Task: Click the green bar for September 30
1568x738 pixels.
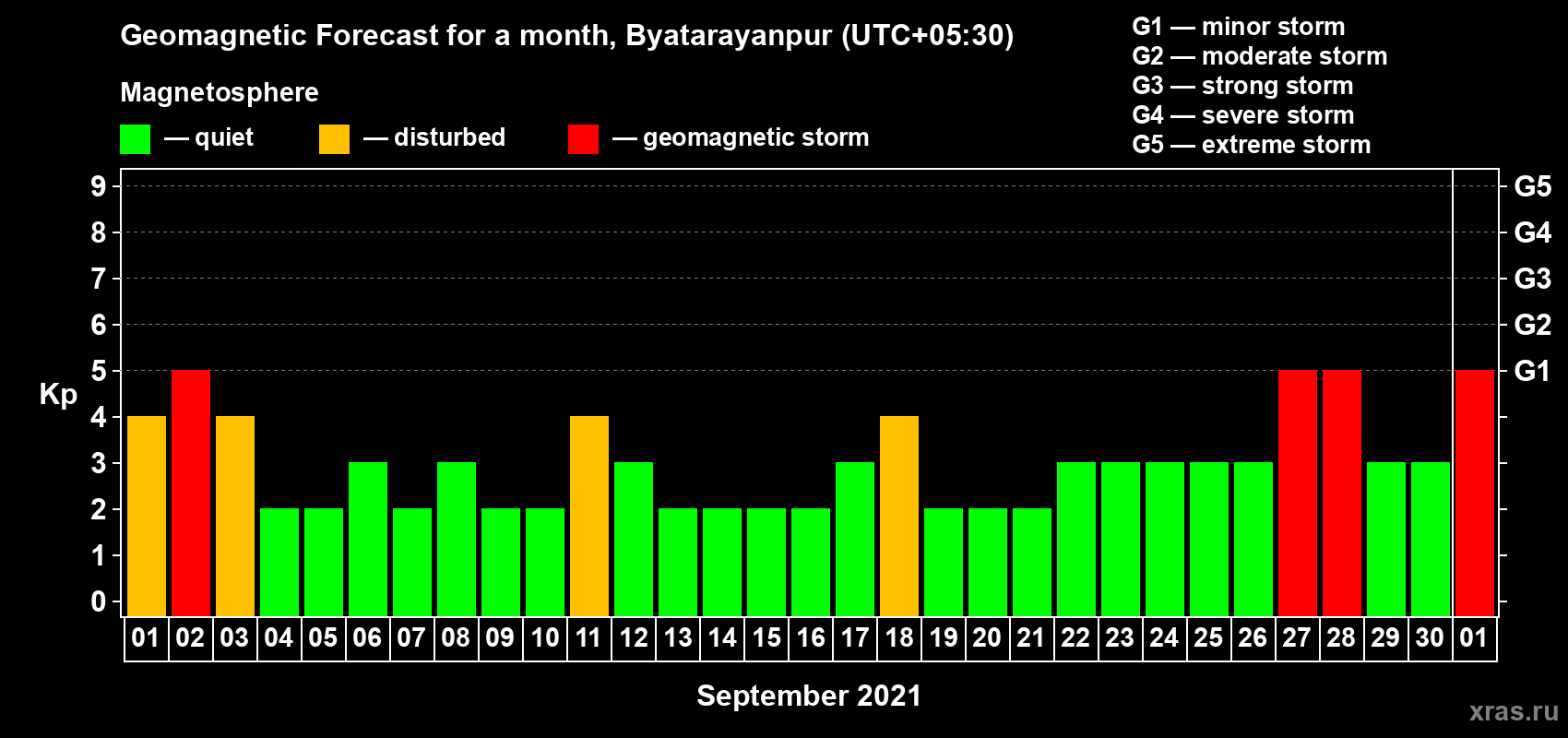Action: pos(1431,540)
